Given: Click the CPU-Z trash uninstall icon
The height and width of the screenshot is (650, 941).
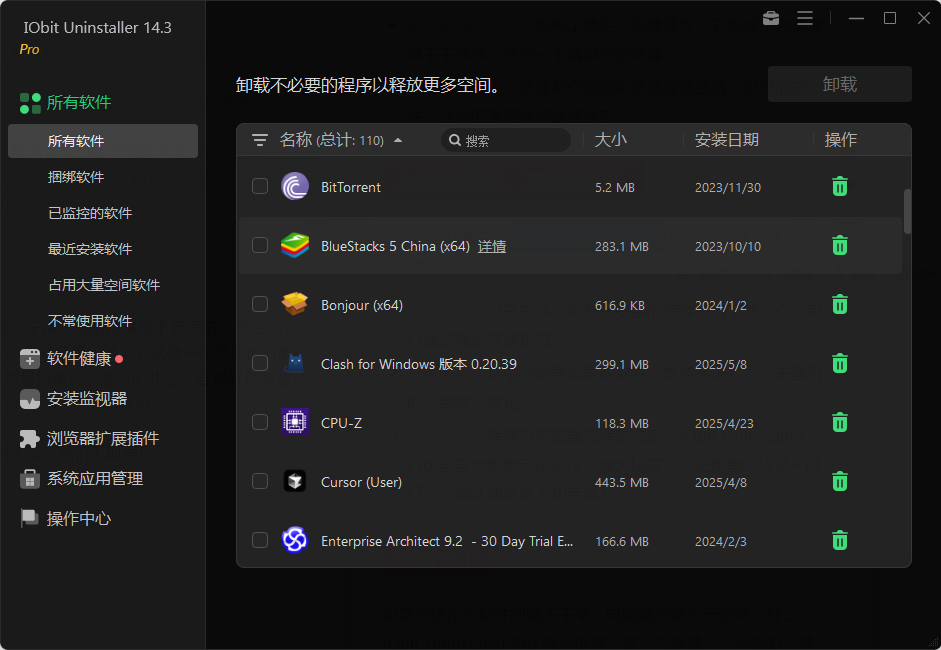Looking at the screenshot, I should tap(840, 423).
